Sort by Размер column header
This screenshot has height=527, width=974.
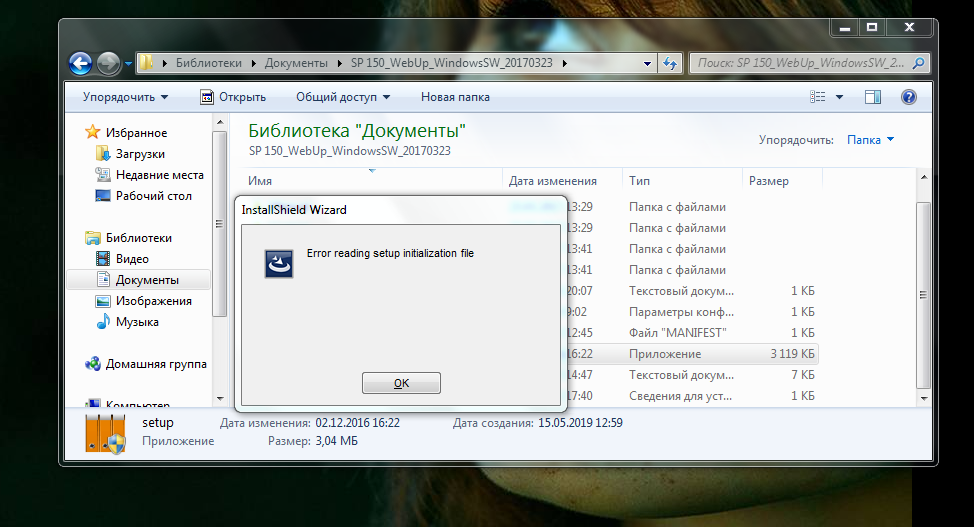(x=768, y=181)
